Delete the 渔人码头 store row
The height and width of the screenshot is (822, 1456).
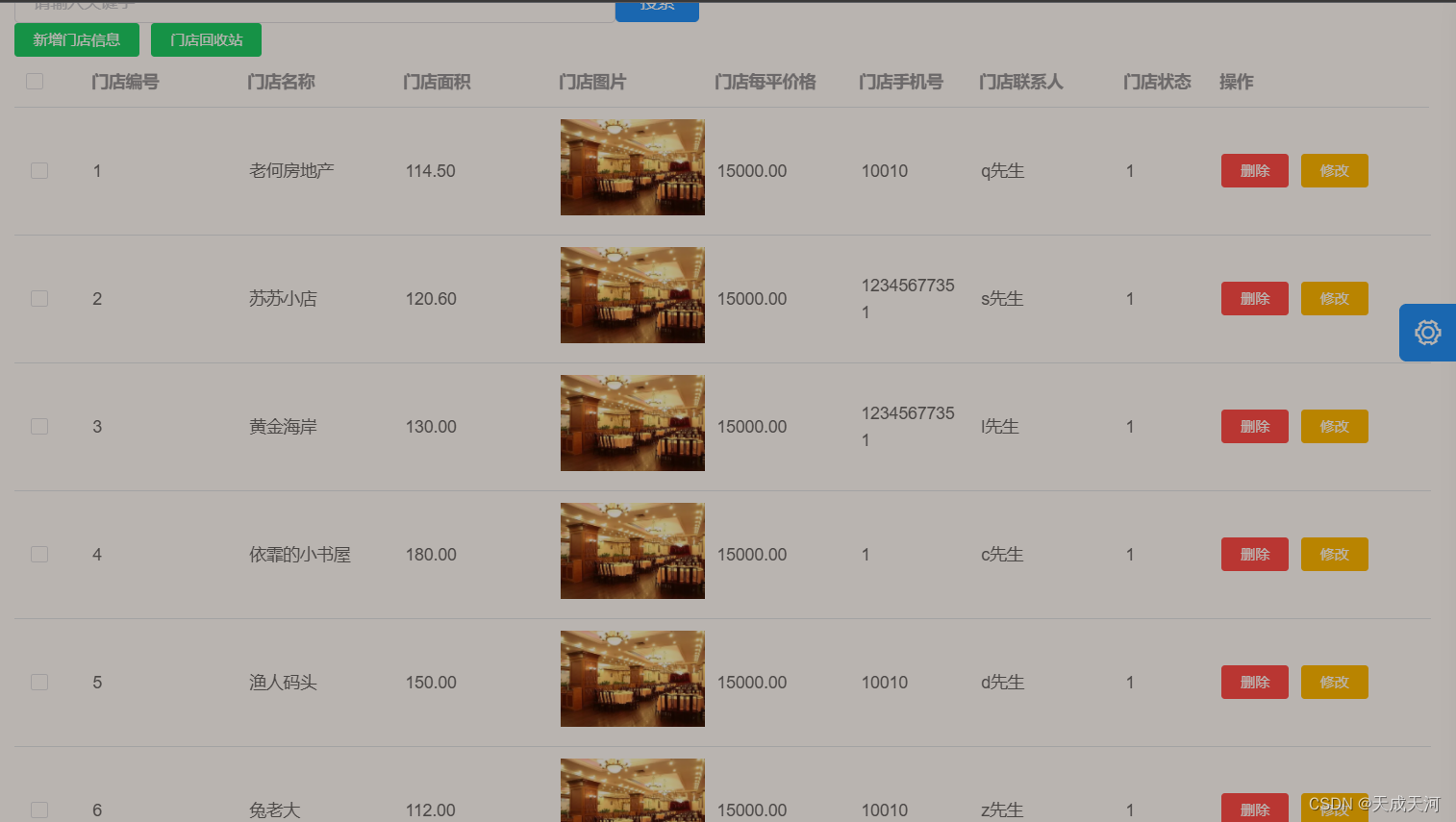pos(1254,682)
